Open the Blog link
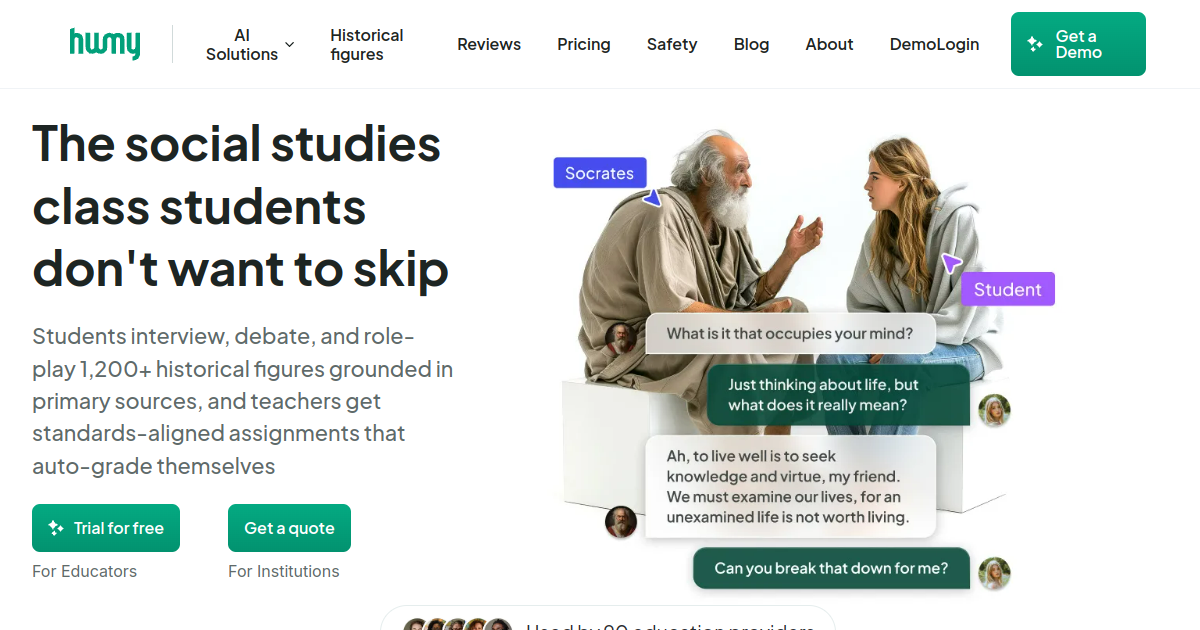The width and height of the screenshot is (1200, 630). 752,44
